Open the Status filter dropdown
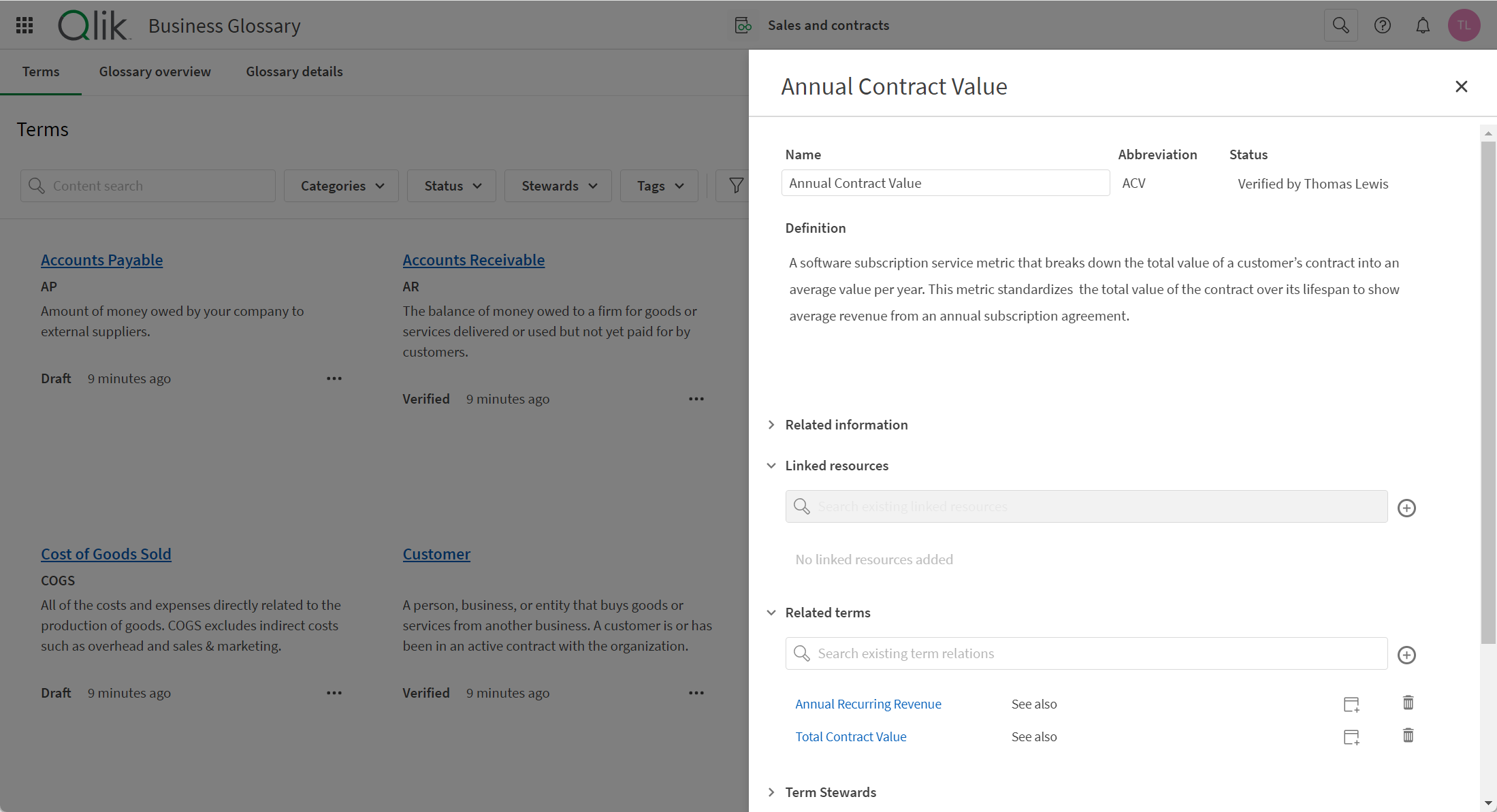The width and height of the screenshot is (1497, 812). pyautogui.click(x=451, y=186)
